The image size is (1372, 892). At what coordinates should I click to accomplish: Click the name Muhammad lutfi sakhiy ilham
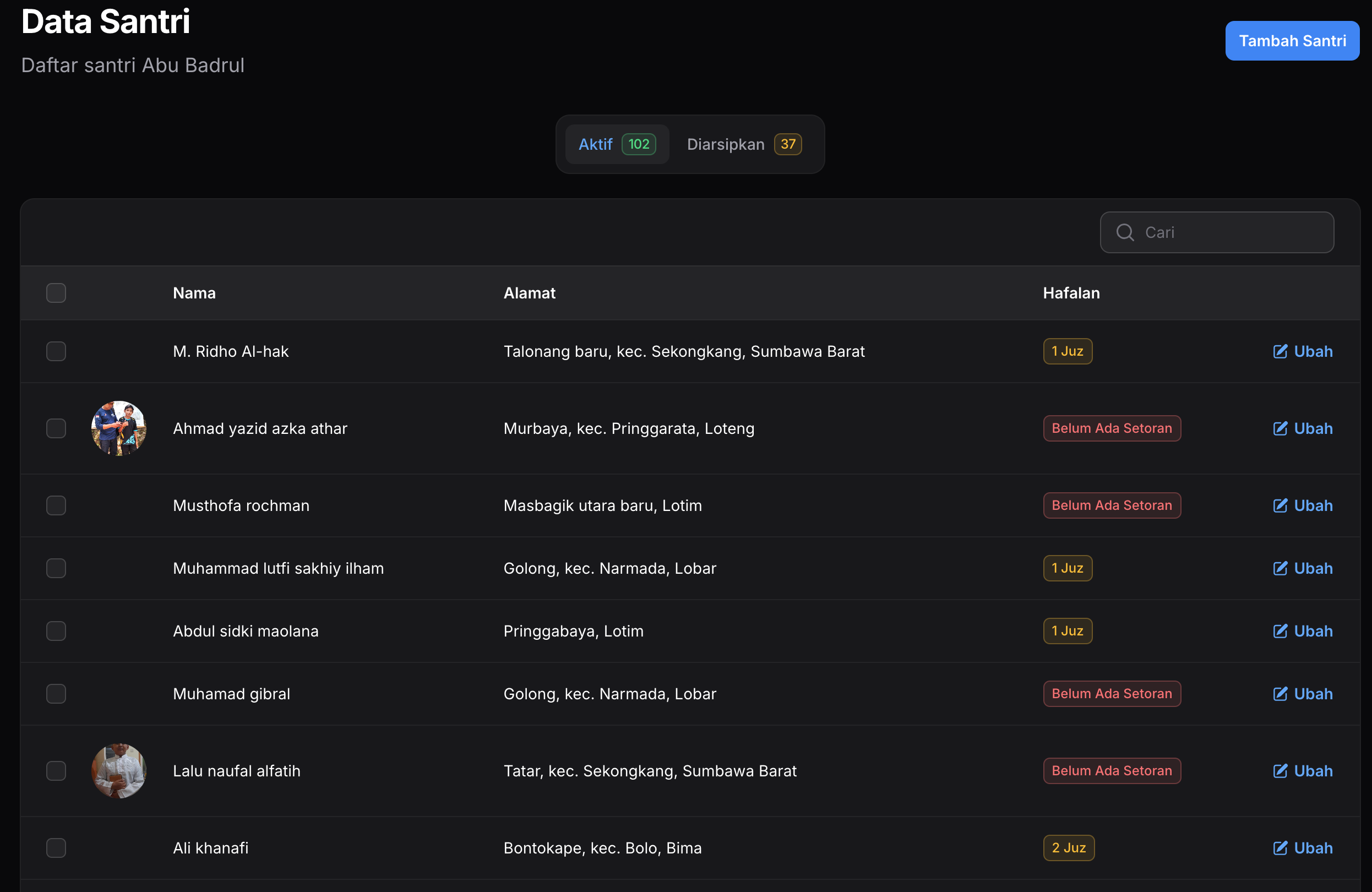pos(279,569)
